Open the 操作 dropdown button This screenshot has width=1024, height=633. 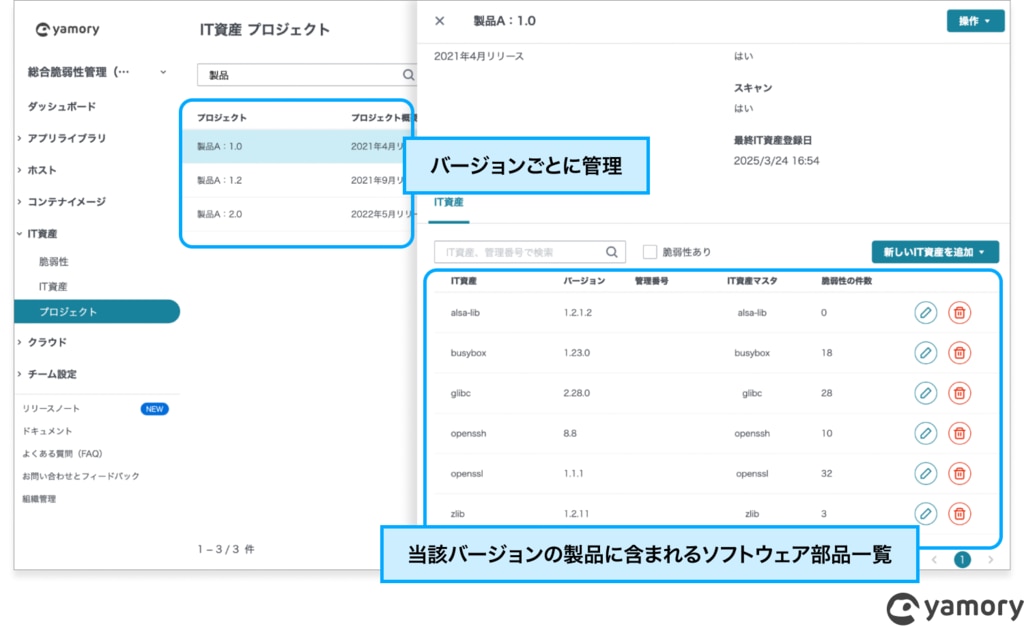pos(975,21)
